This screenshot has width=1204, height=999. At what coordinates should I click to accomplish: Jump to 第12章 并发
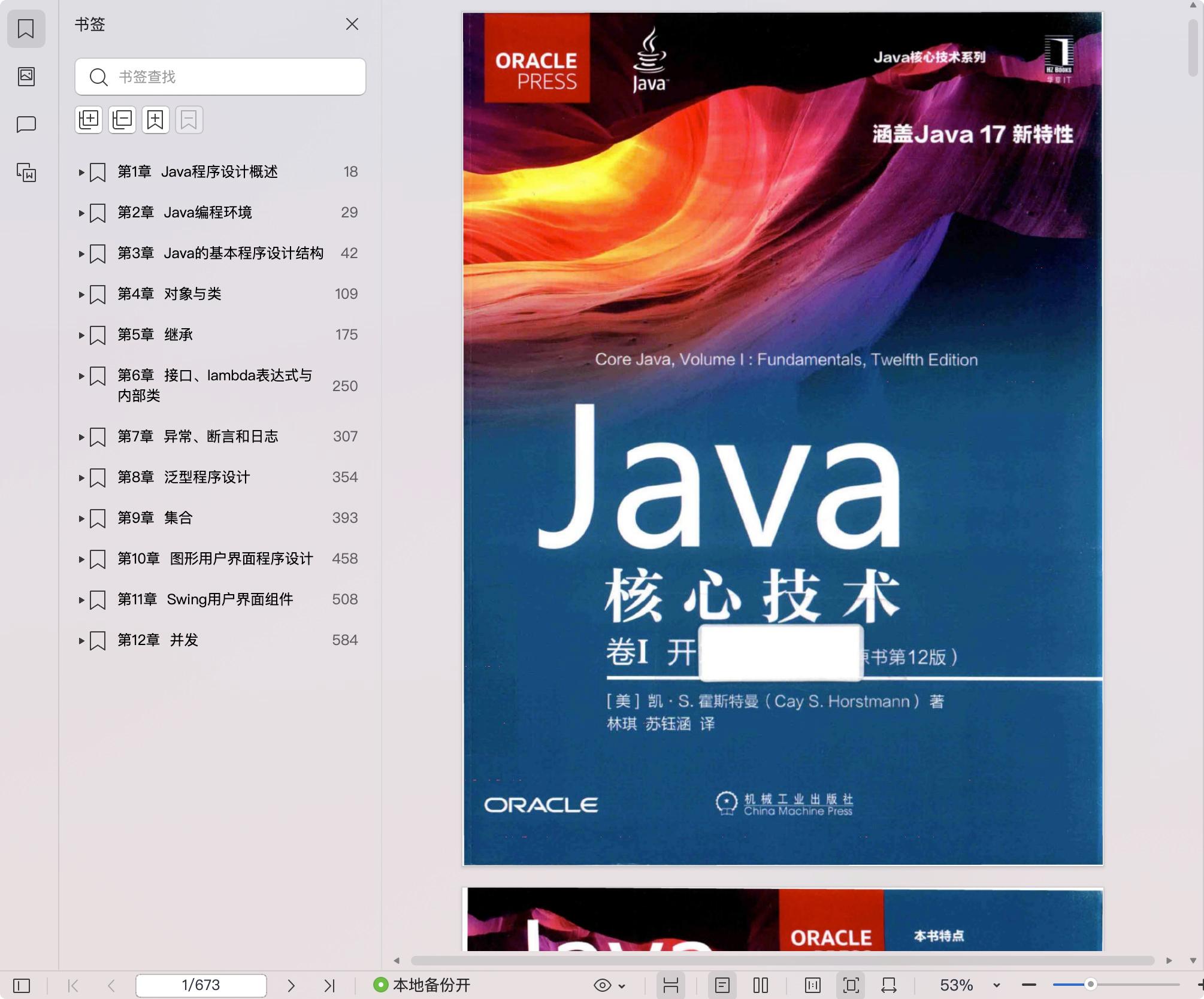point(158,640)
